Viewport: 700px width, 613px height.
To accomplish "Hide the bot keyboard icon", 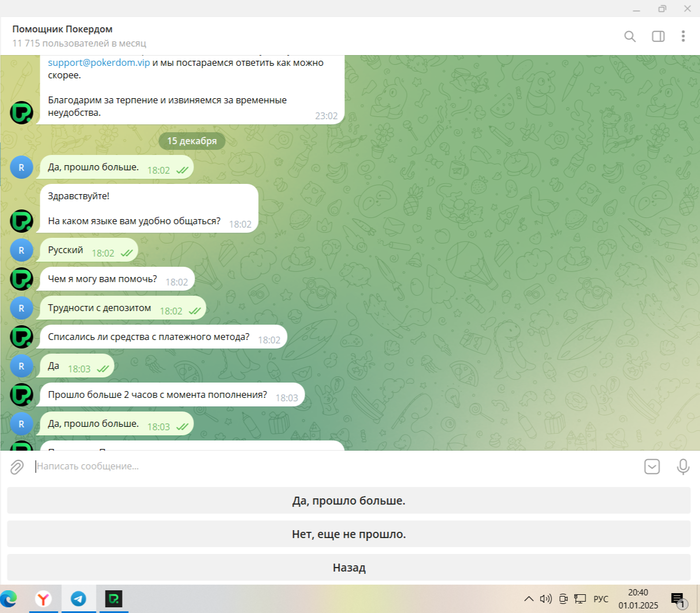I will click(x=652, y=467).
